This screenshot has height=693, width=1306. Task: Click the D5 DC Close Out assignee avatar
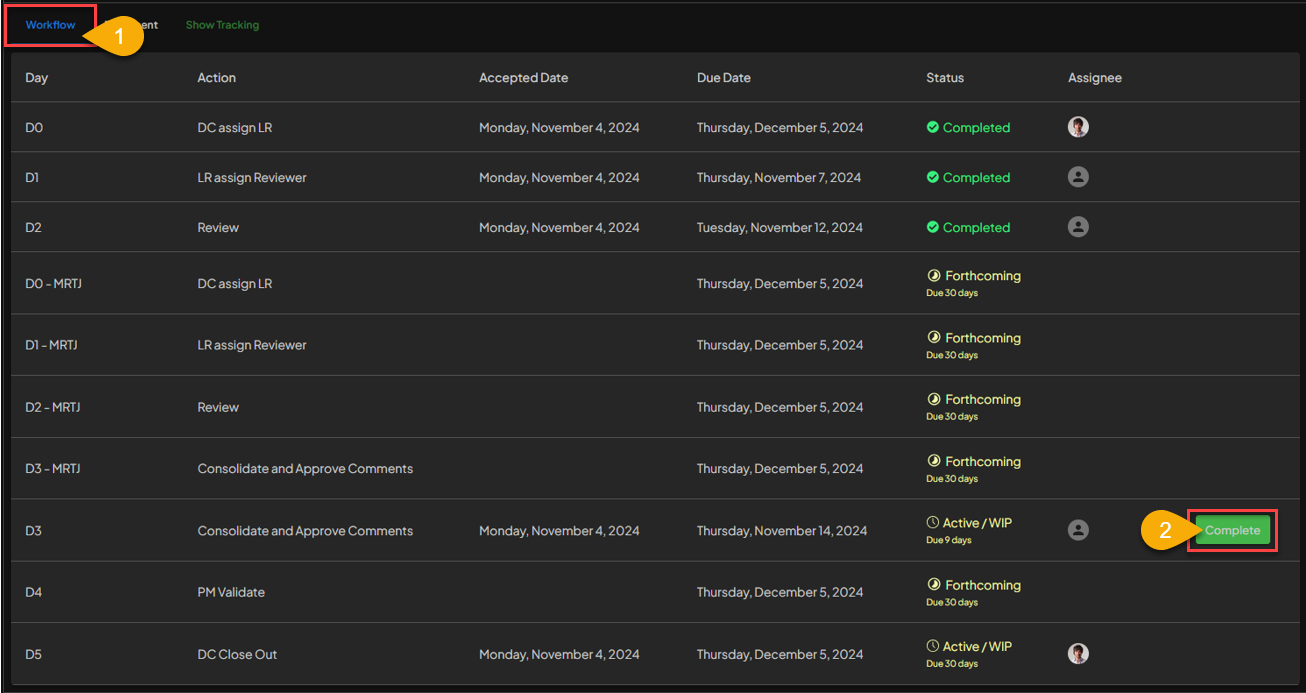point(1078,654)
